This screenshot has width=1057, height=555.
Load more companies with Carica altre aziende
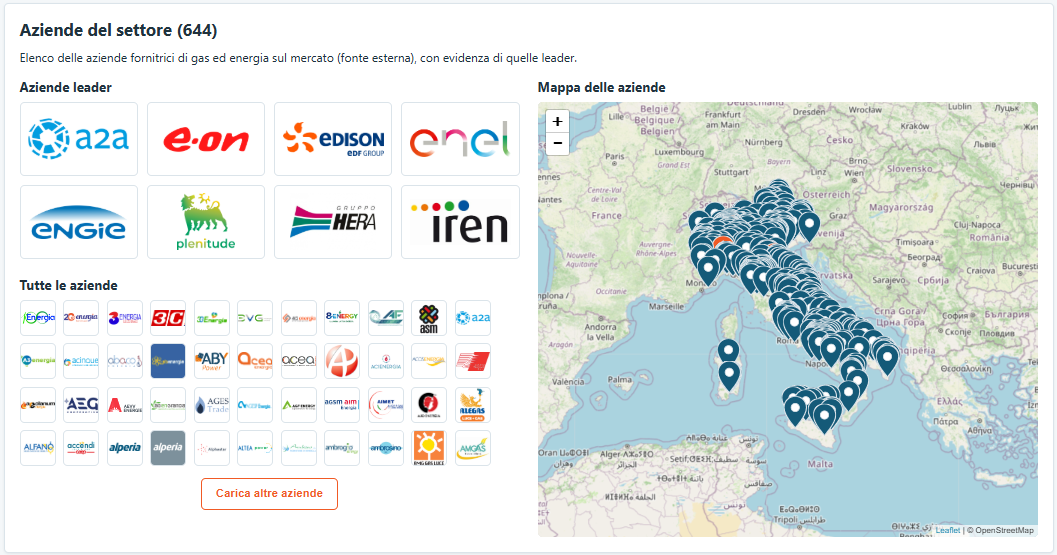point(269,494)
